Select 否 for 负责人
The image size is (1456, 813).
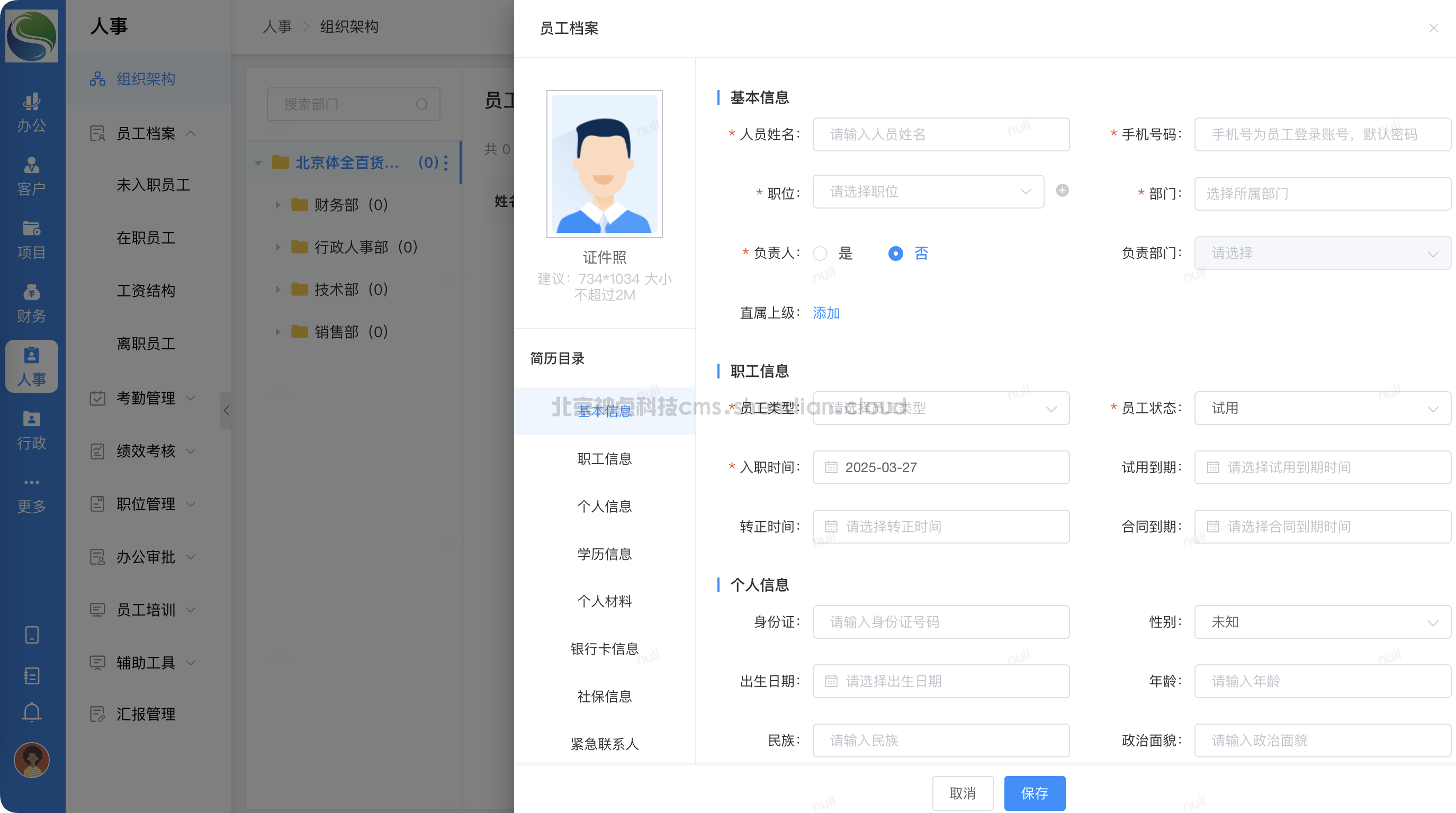(895, 254)
